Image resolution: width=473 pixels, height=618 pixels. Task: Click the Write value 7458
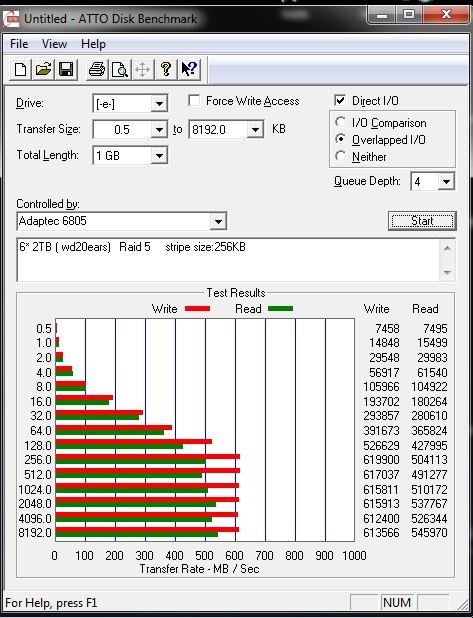click(x=387, y=328)
